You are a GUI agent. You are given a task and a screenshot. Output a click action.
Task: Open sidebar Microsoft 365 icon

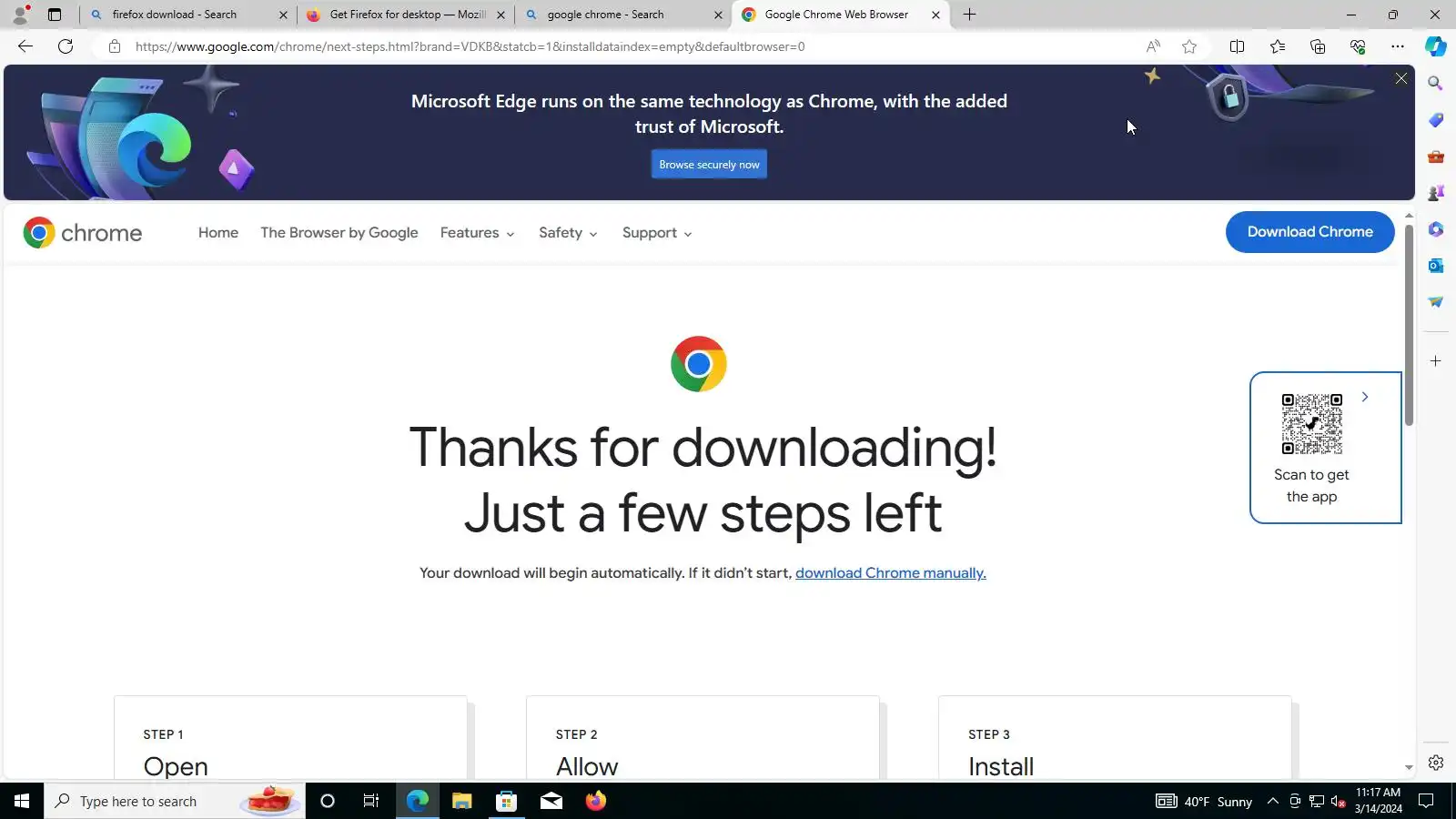click(x=1436, y=229)
